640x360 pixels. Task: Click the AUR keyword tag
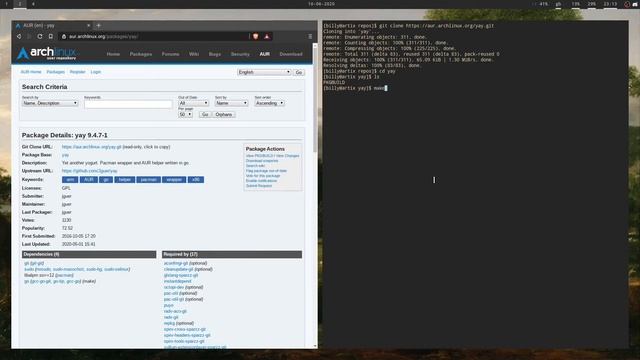pos(89,180)
